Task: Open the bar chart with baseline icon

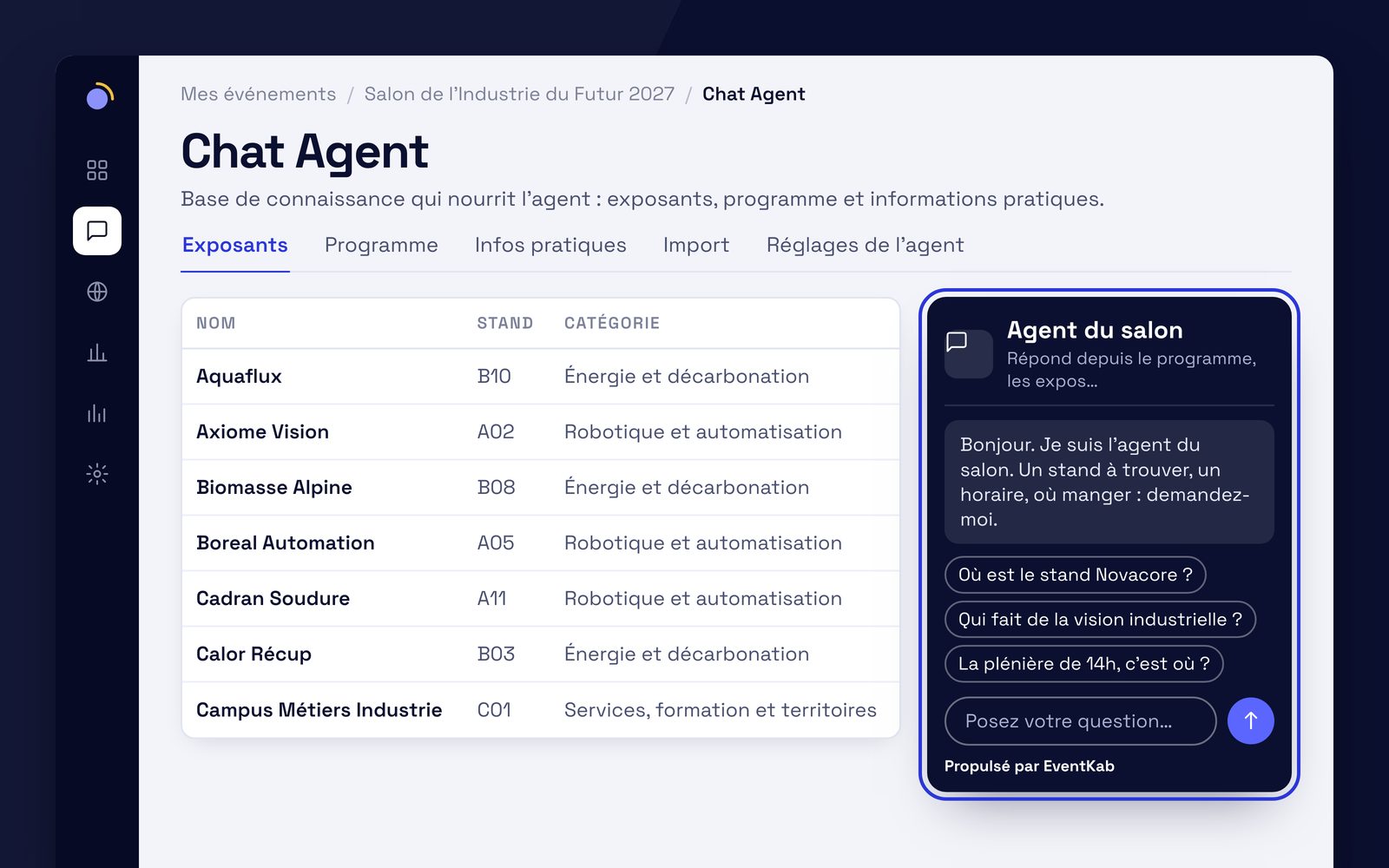Action: coord(97,352)
